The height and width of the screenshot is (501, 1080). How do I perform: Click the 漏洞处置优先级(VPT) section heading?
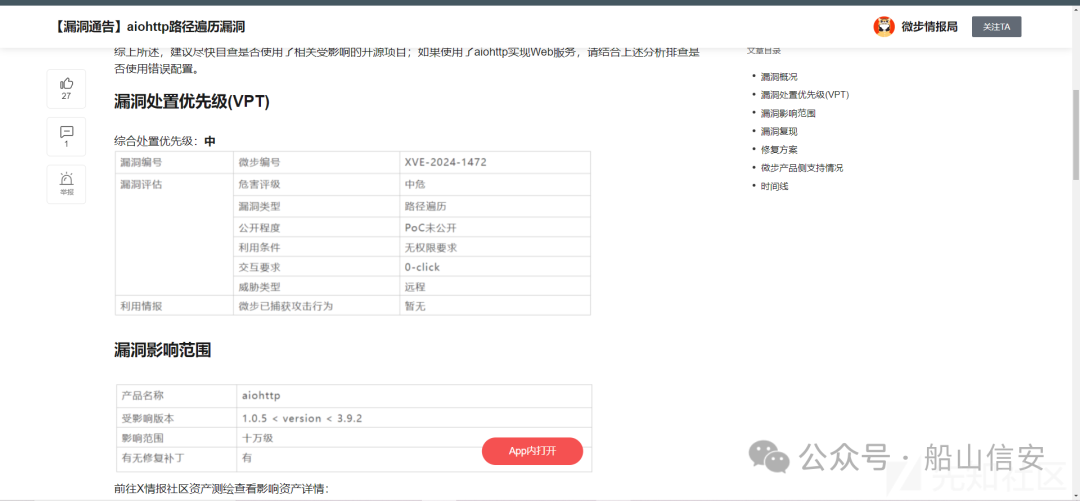pos(191,101)
